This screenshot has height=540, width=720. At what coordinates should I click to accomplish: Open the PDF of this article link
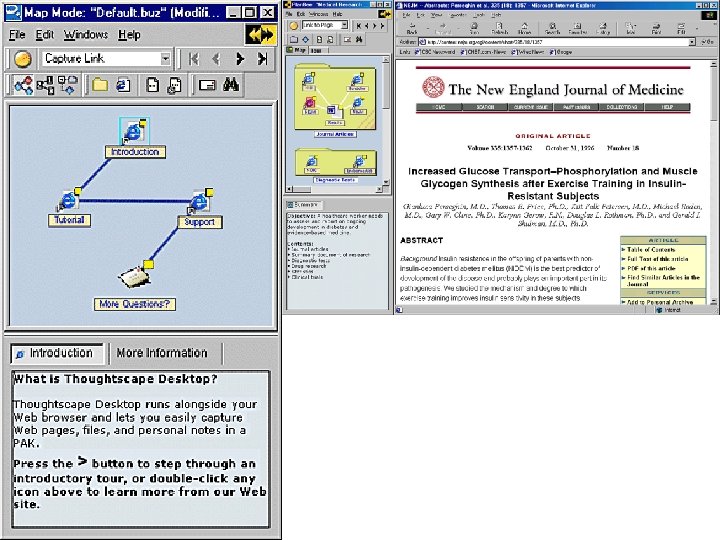pyautogui.click(x=651, y=268)
